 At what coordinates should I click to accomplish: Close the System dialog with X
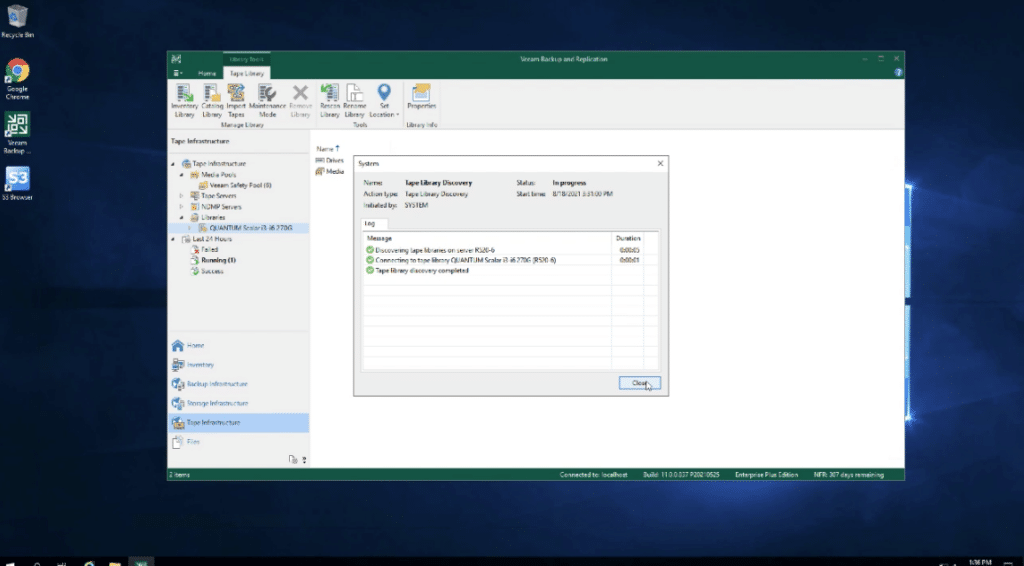pos(660,163)
